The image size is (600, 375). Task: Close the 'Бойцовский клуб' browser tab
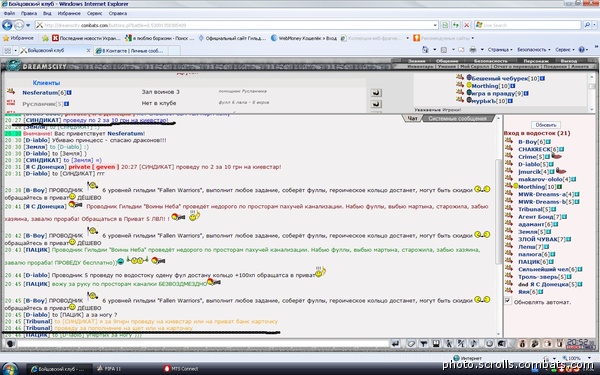coord(88,50)
